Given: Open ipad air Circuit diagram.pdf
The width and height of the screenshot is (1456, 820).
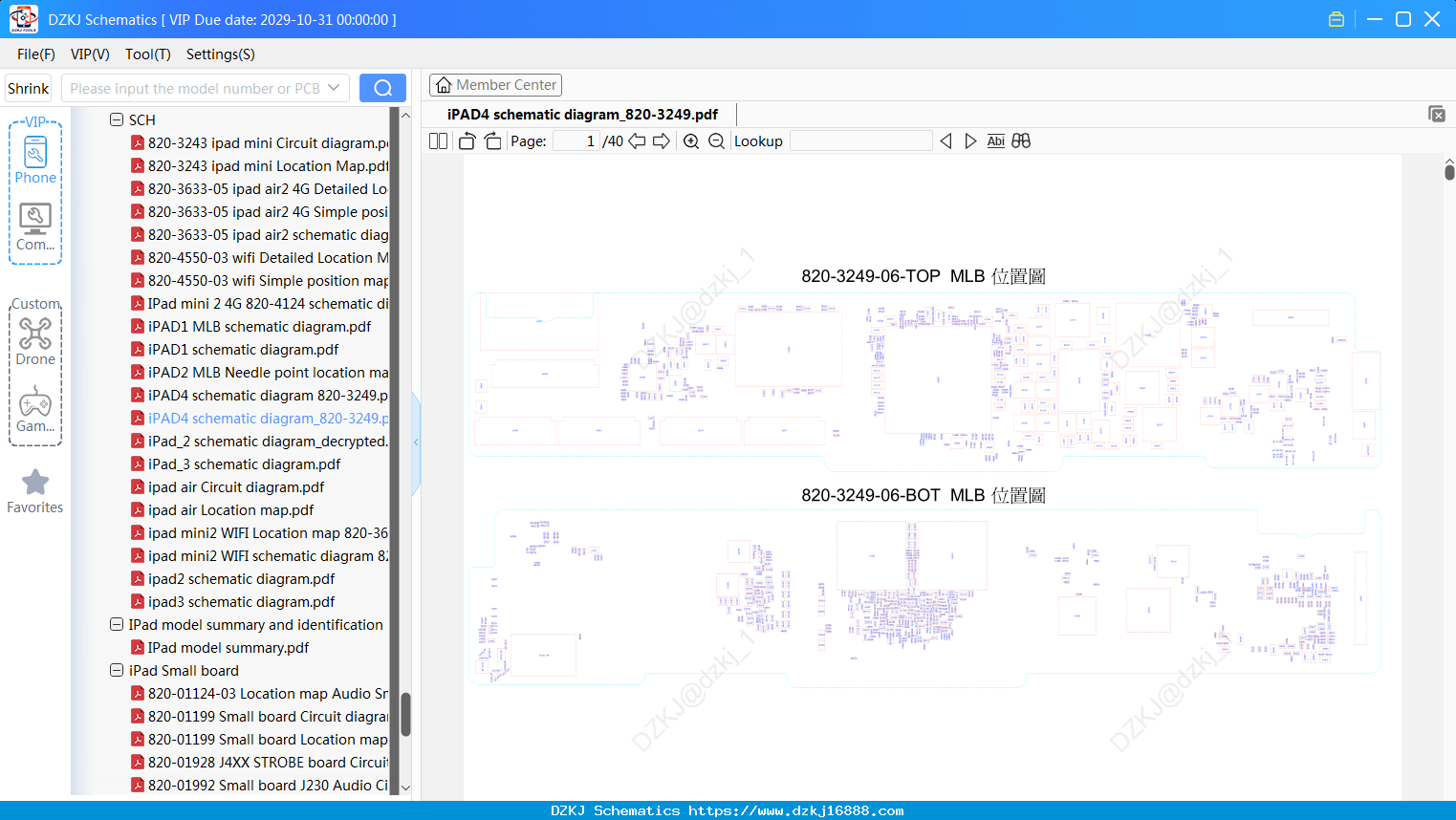Looking at the screenshot, I should click(236, 487).
